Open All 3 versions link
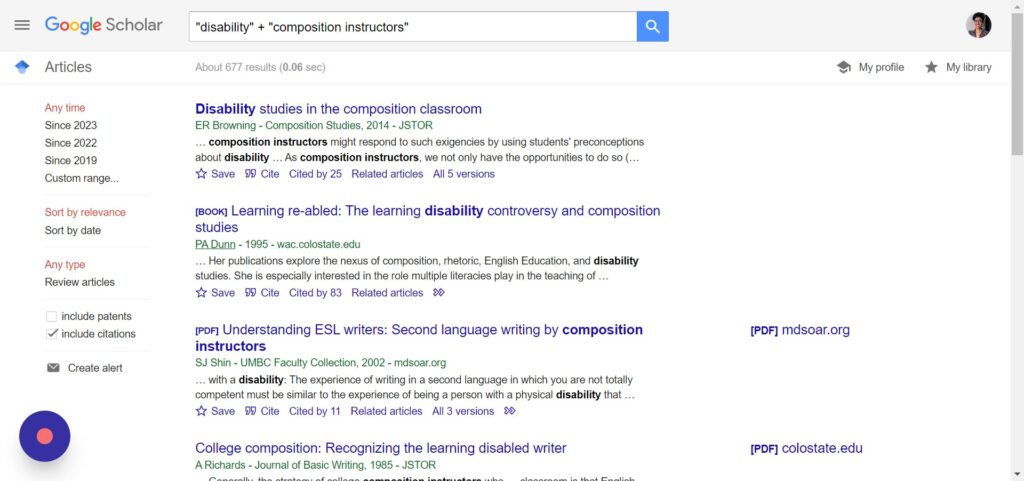Image resolution: width=1024 pixels, height=481 pixels. (x=463, y=411)
